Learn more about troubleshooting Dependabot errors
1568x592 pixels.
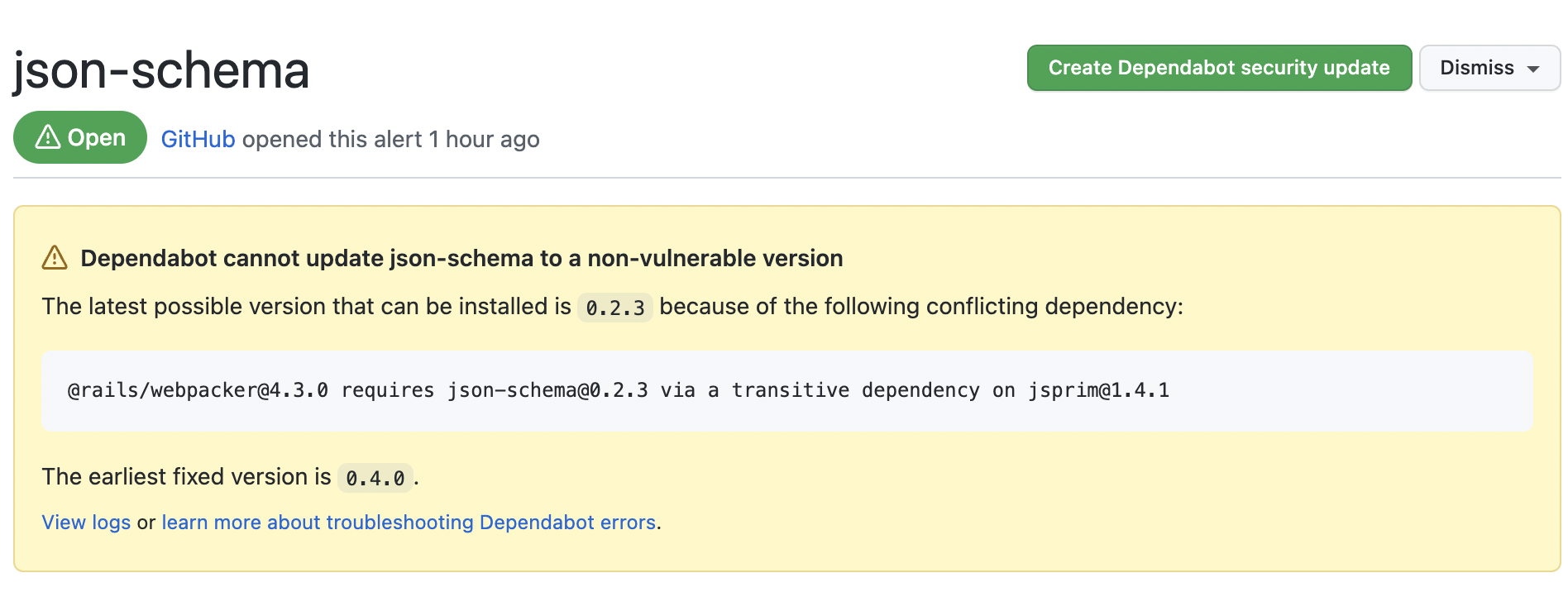(409, 523)
